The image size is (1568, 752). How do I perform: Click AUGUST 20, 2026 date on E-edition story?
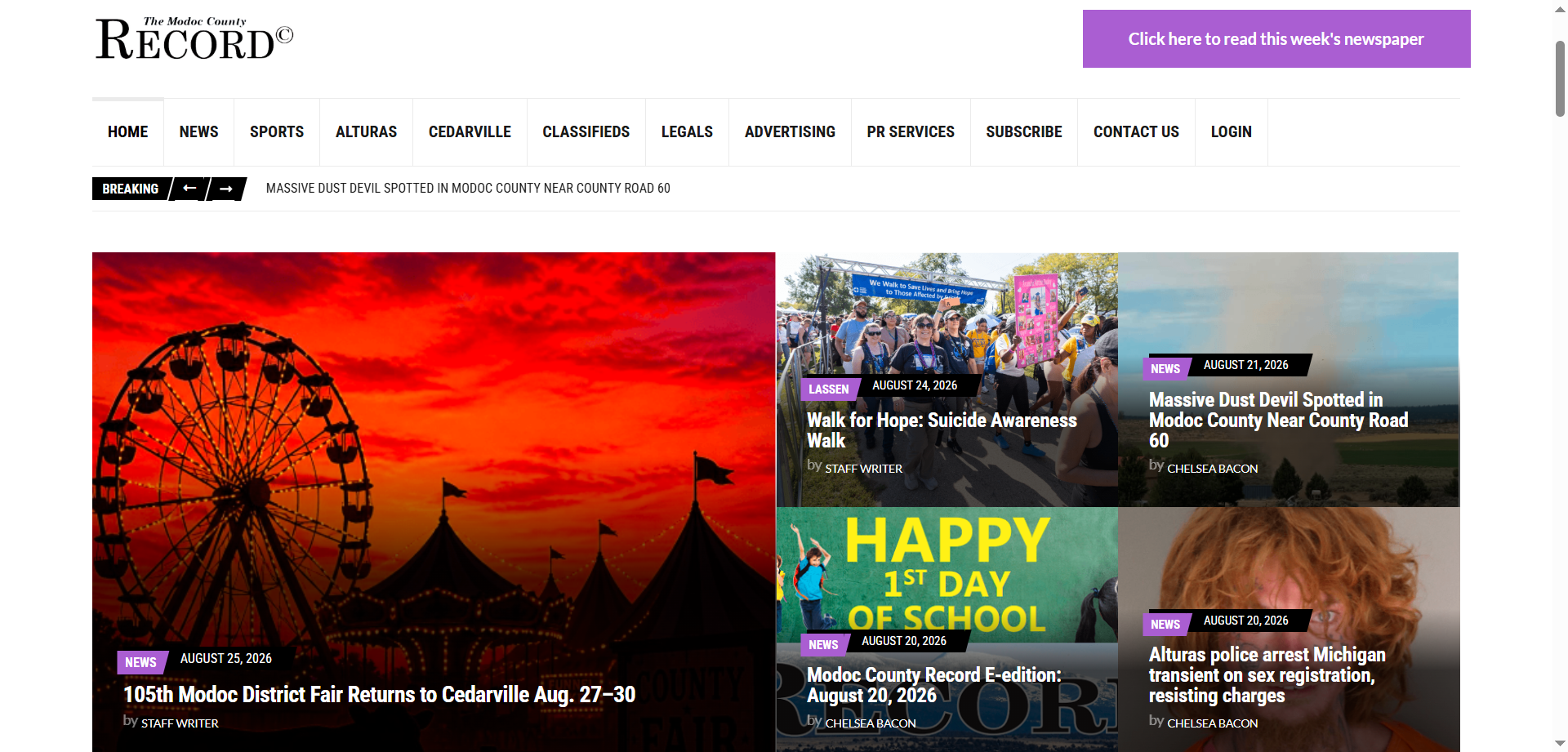[904, 641]
